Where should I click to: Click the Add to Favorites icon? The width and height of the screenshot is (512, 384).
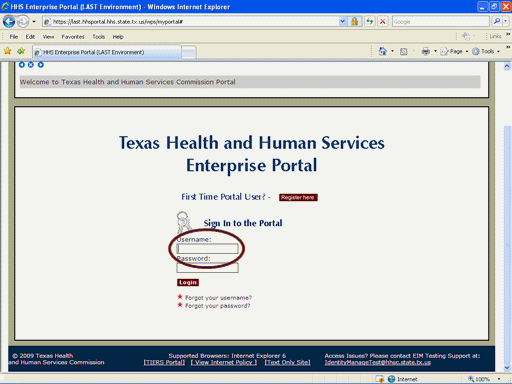pyautogui.click(x=21, y=51)
